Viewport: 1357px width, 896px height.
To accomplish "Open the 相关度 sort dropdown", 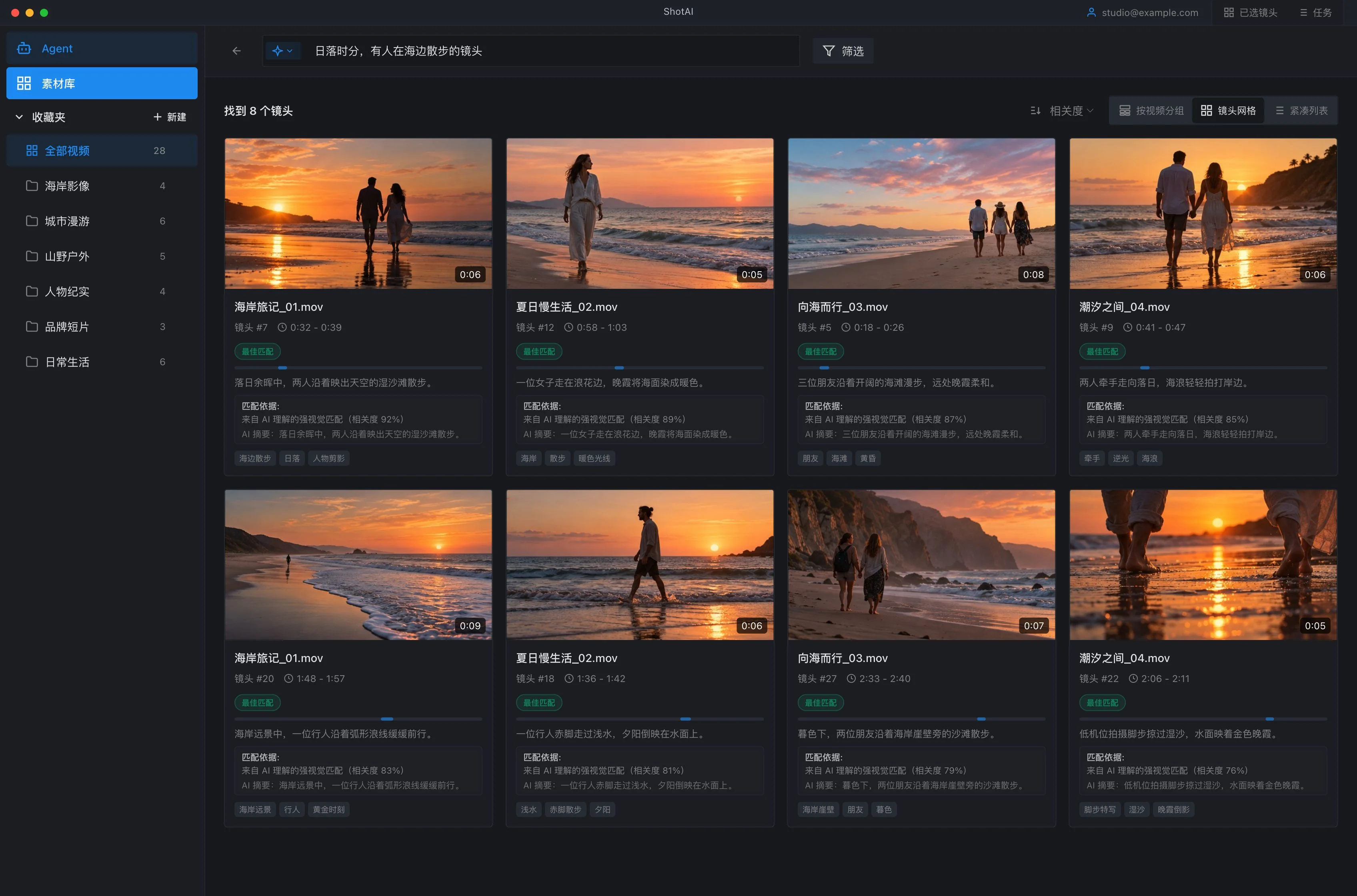I will (1062, 111).
